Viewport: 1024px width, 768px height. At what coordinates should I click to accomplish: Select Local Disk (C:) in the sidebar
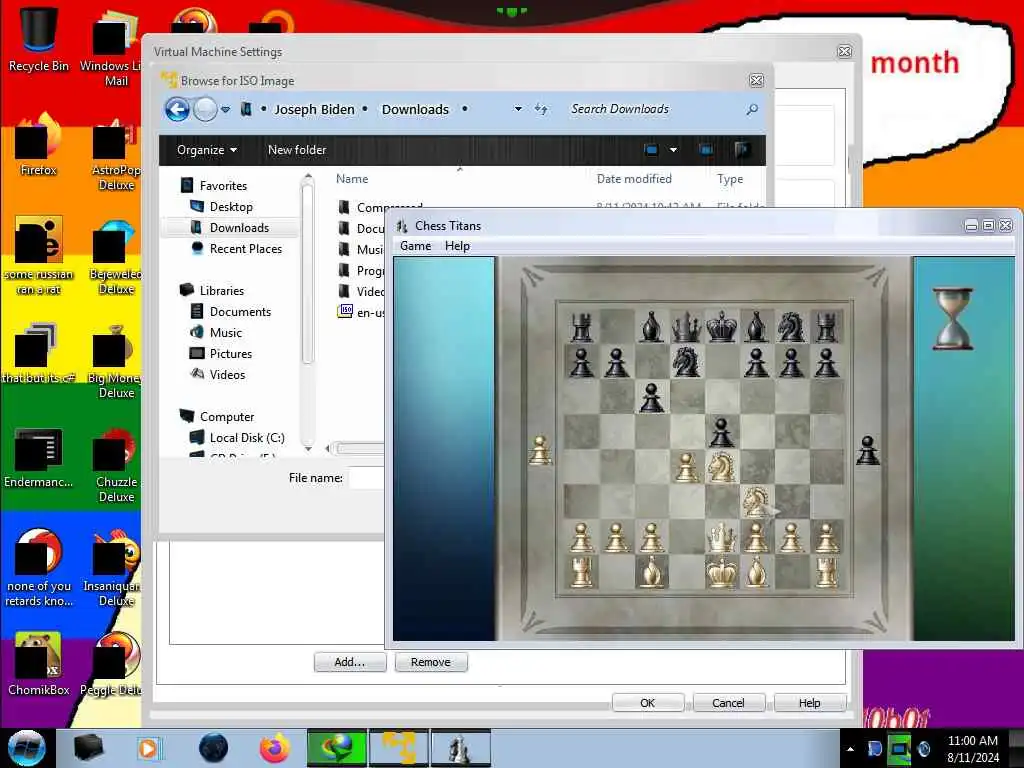[x=246, y=438]
